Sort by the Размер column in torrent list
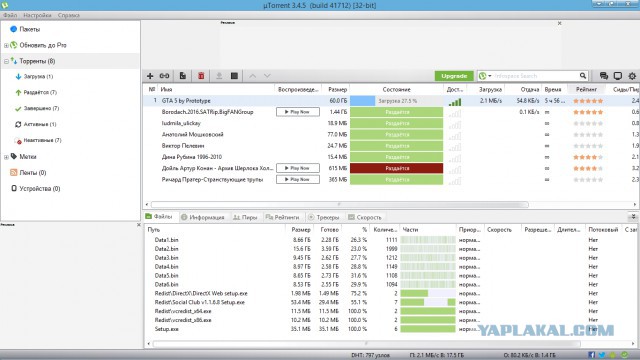Screen dimensions: 640x360 tap(337, 89)
